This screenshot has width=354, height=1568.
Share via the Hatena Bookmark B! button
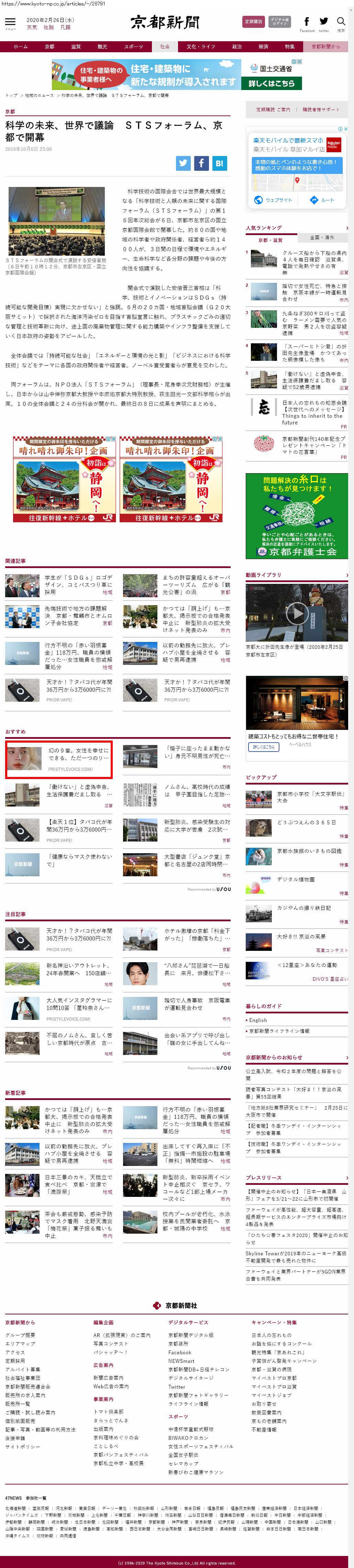219,163
